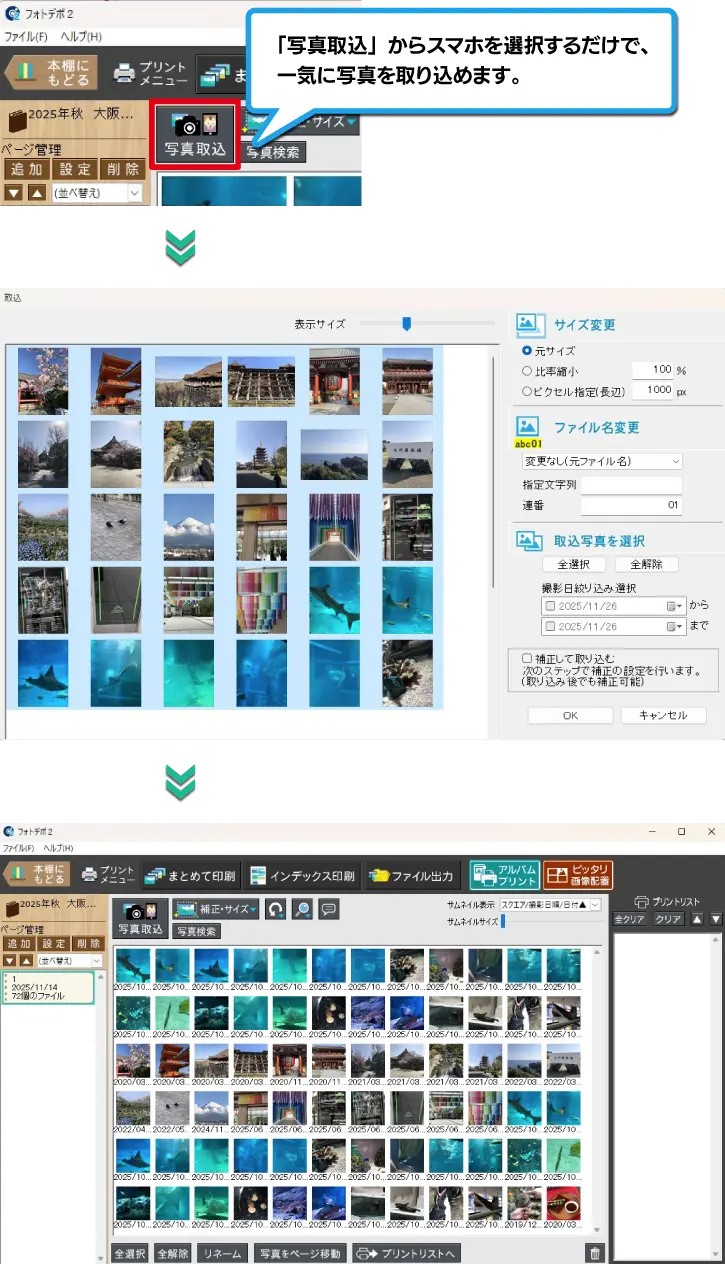
Task: Select the 比率縮小 radio button
Action: (527, 370)
